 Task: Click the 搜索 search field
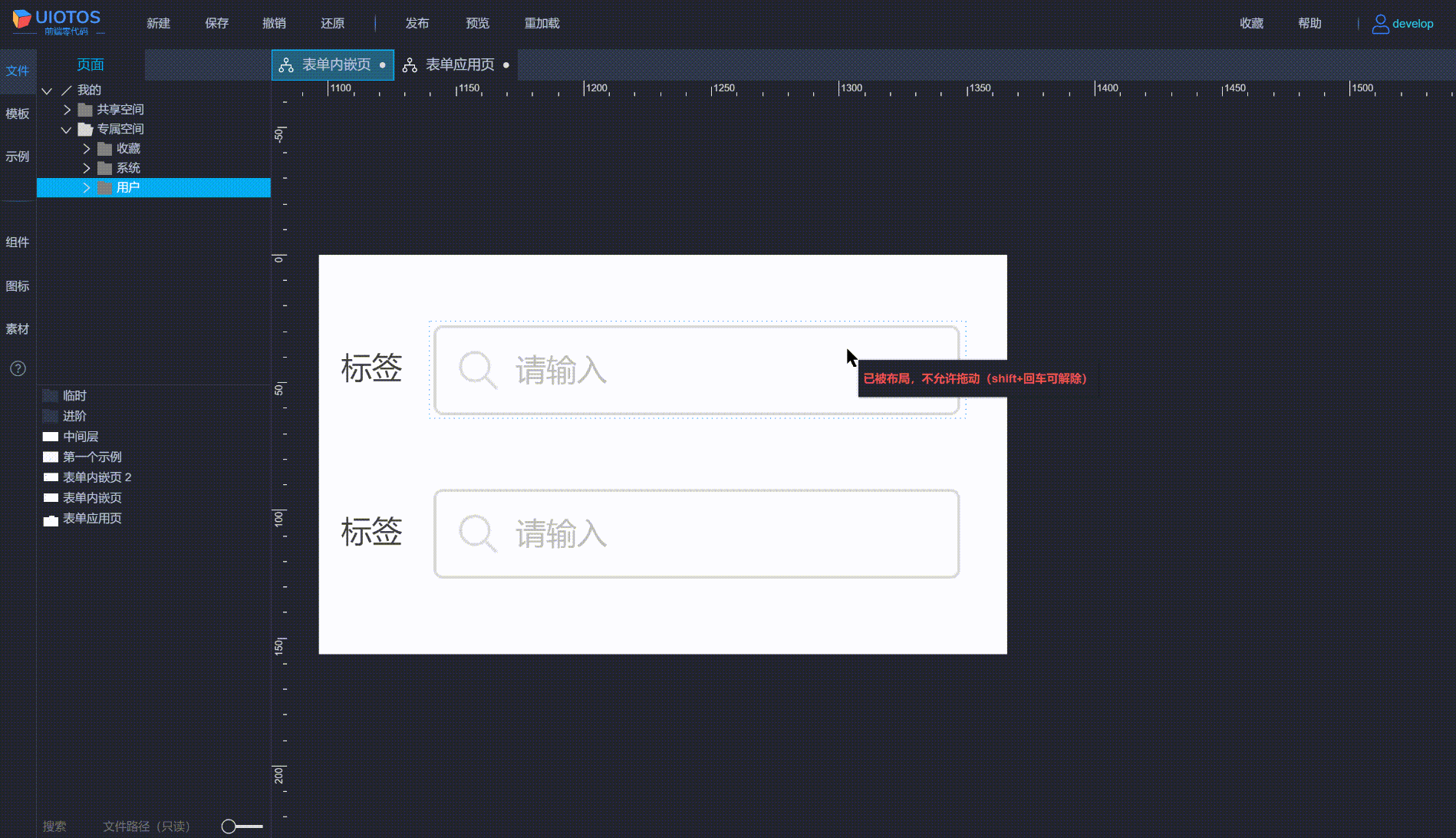[54, 826]
